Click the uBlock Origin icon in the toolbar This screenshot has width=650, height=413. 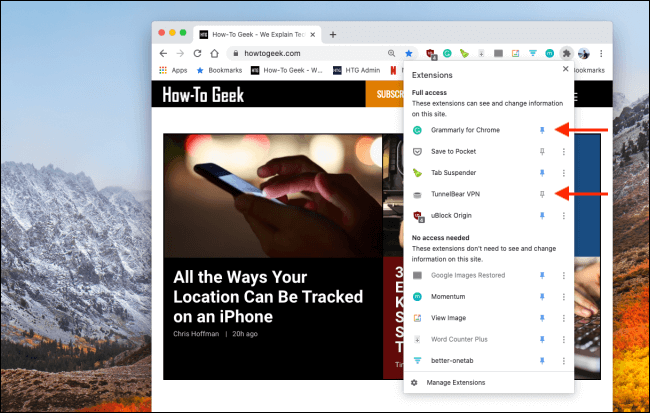[x=430, y=53]
